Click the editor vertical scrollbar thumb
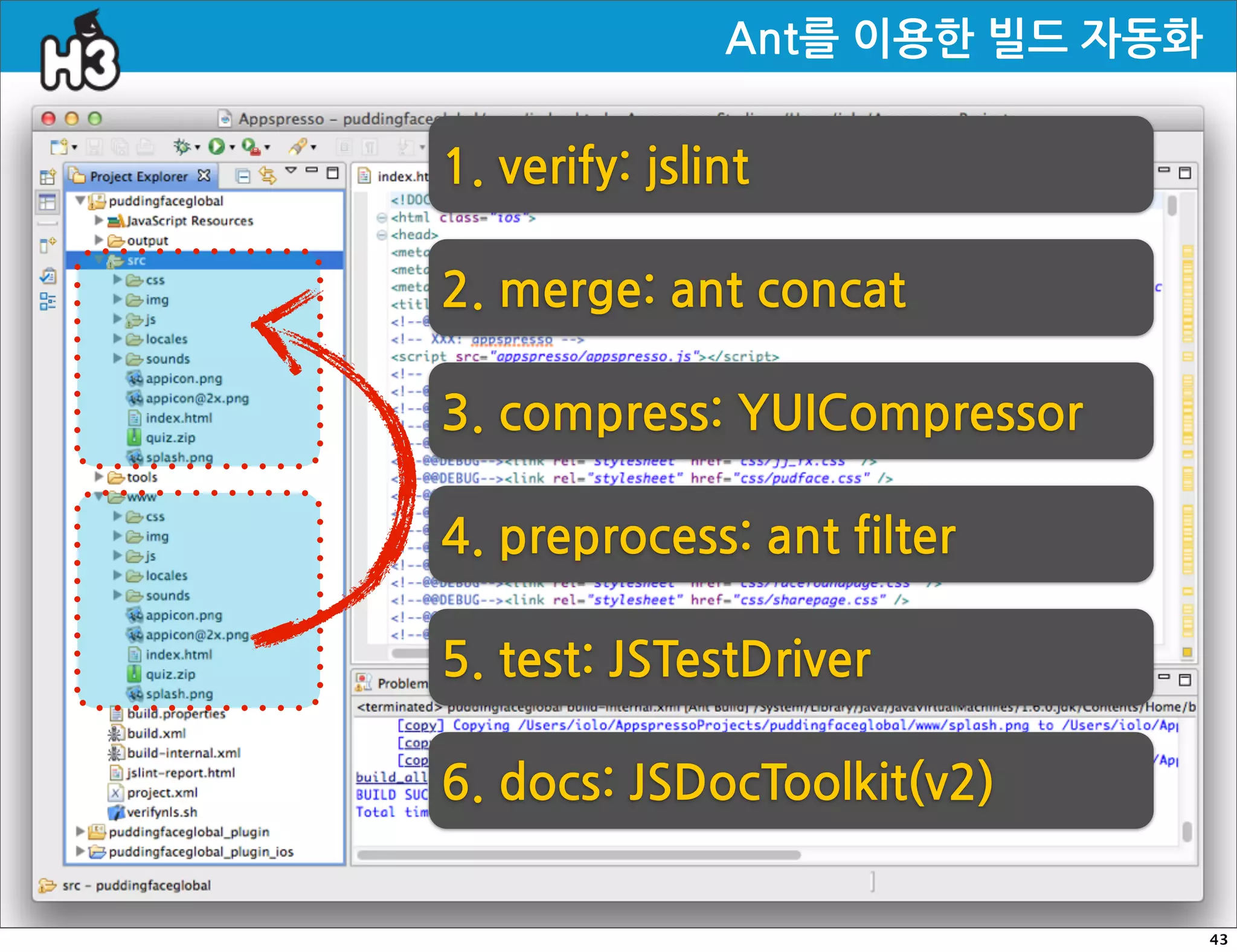1237x952 pixels. pyautogui.click(x=1172, y=205)
